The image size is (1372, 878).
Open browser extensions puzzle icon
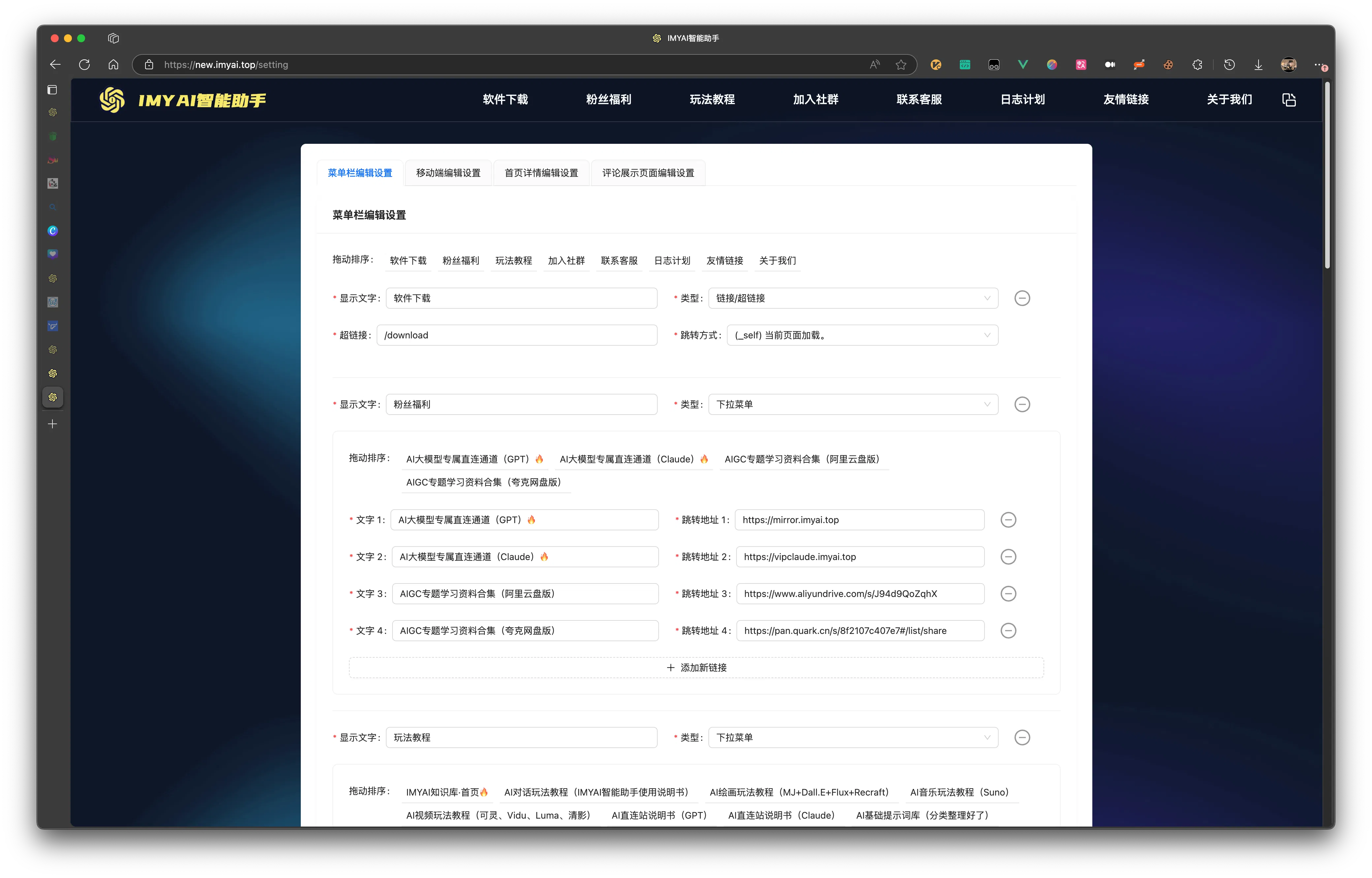tap(1197, 64)
